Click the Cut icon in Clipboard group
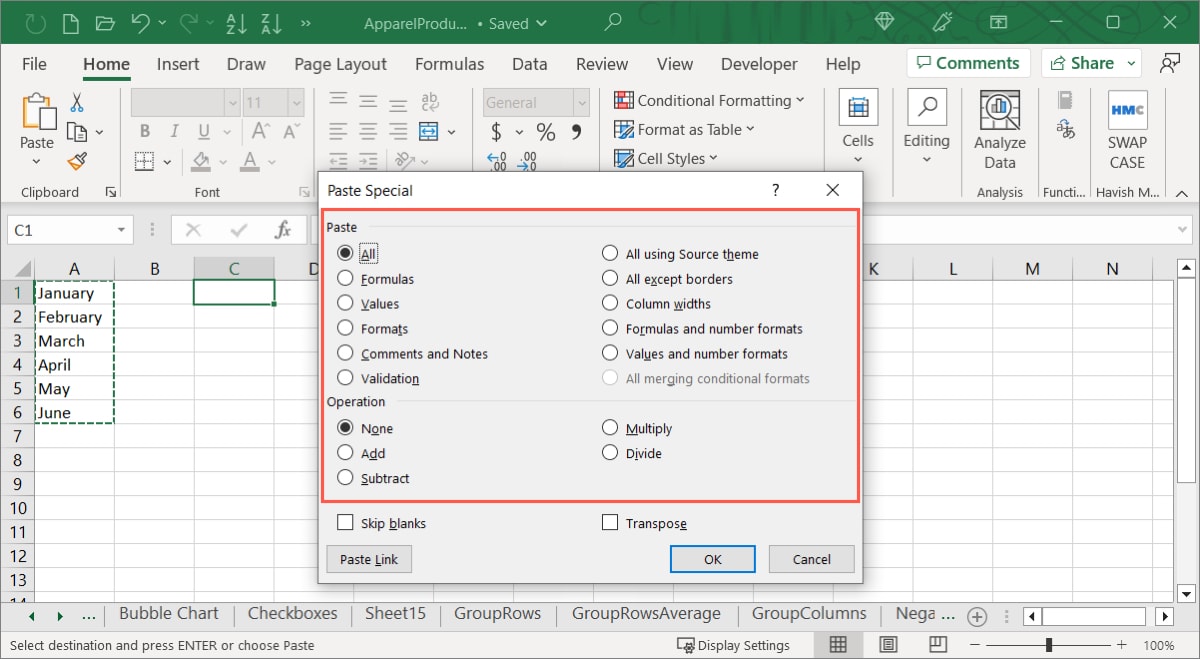Screen dimensions: 1200x659 [x=79, y=103]
